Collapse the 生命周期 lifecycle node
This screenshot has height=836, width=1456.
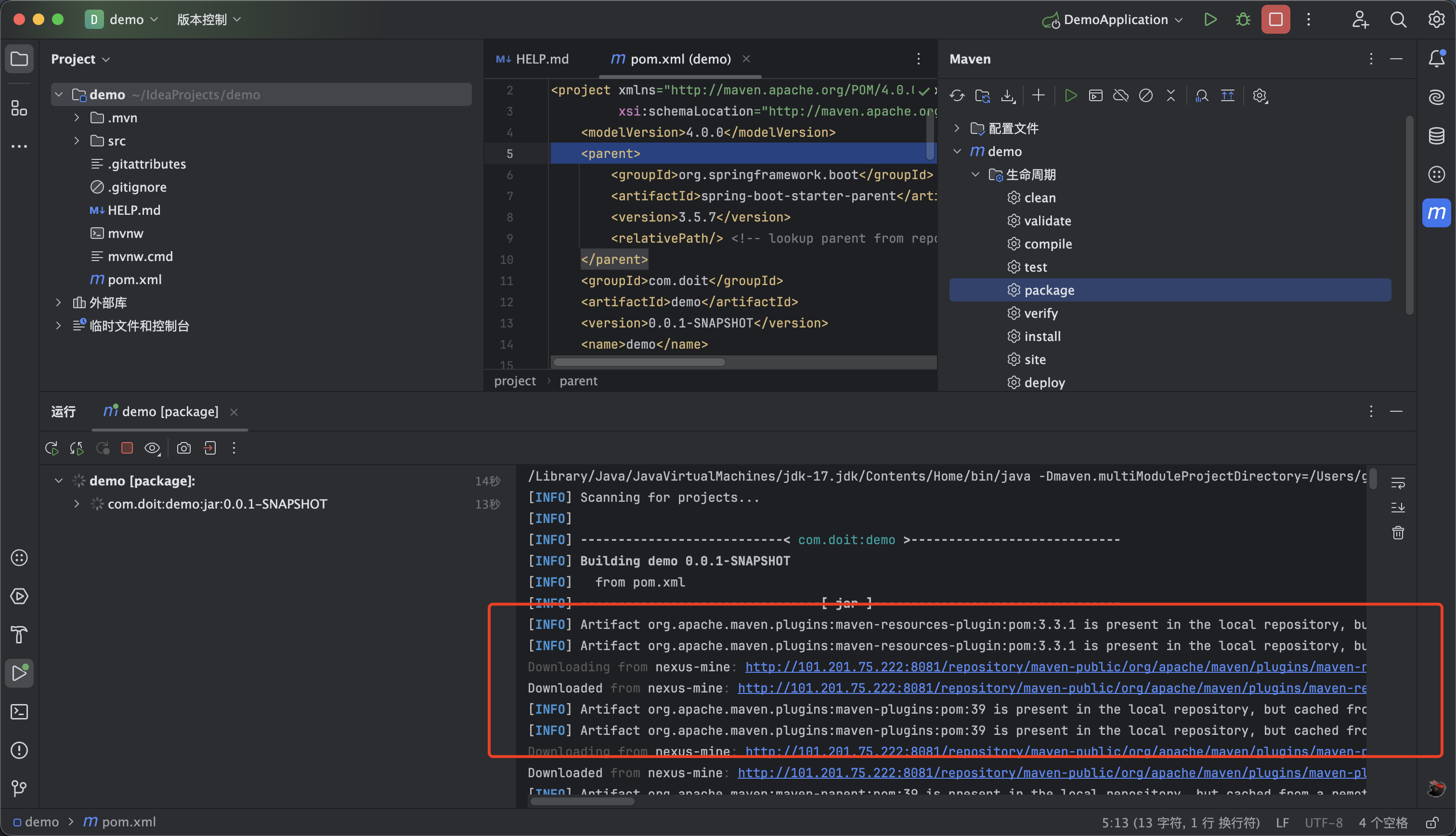[x=975, y=174]
